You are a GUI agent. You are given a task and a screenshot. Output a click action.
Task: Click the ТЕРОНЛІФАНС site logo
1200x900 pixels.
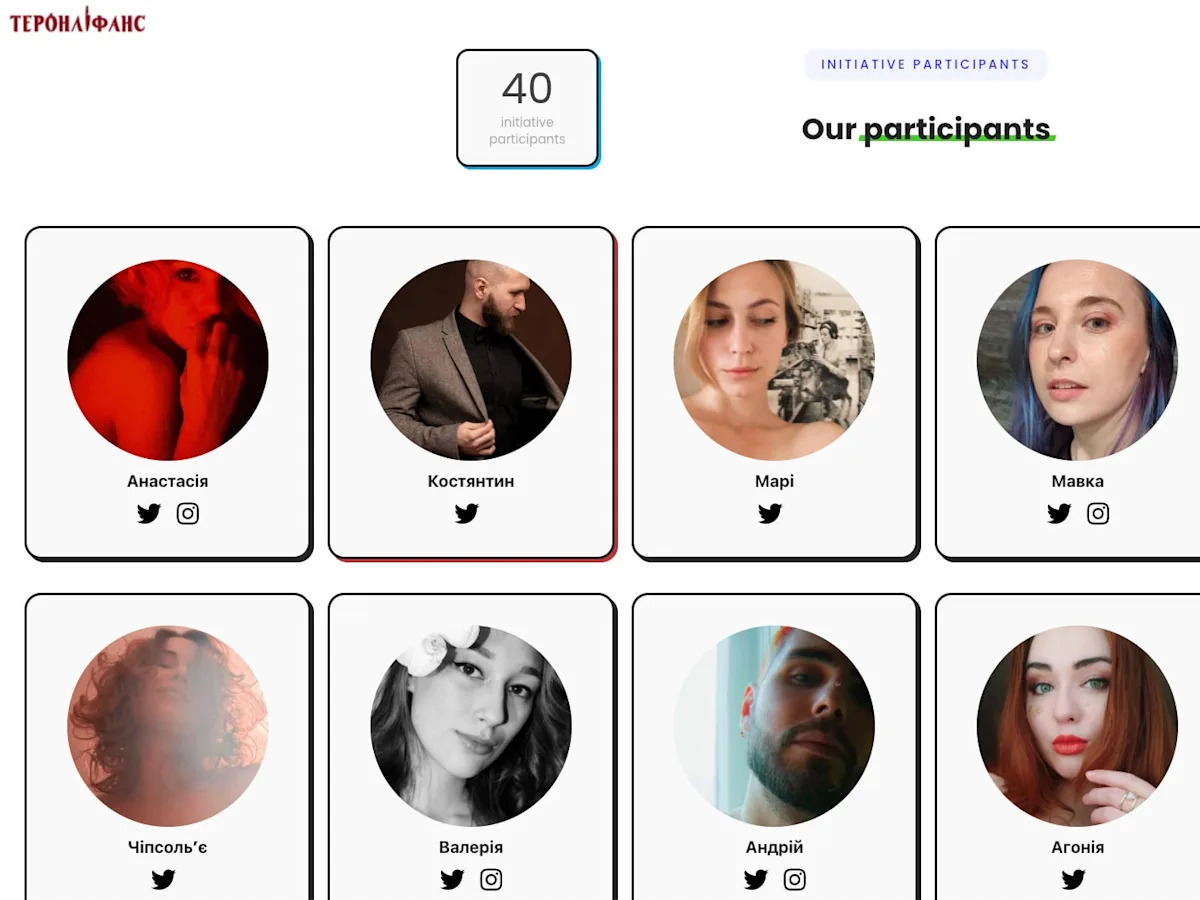point(77,20)
